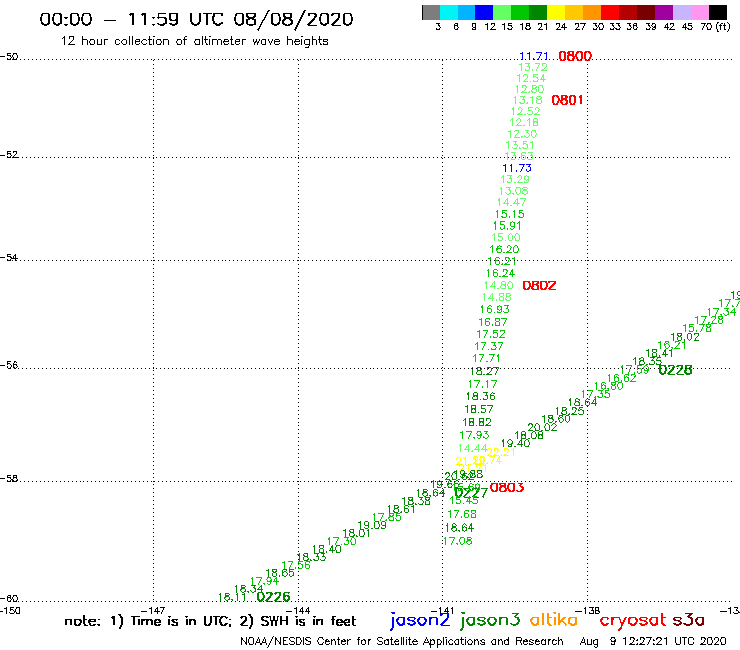The width and height of the screenshot is (740, 650).
Task: Select the wave height value 14.44
Action: tap(472, 448)
